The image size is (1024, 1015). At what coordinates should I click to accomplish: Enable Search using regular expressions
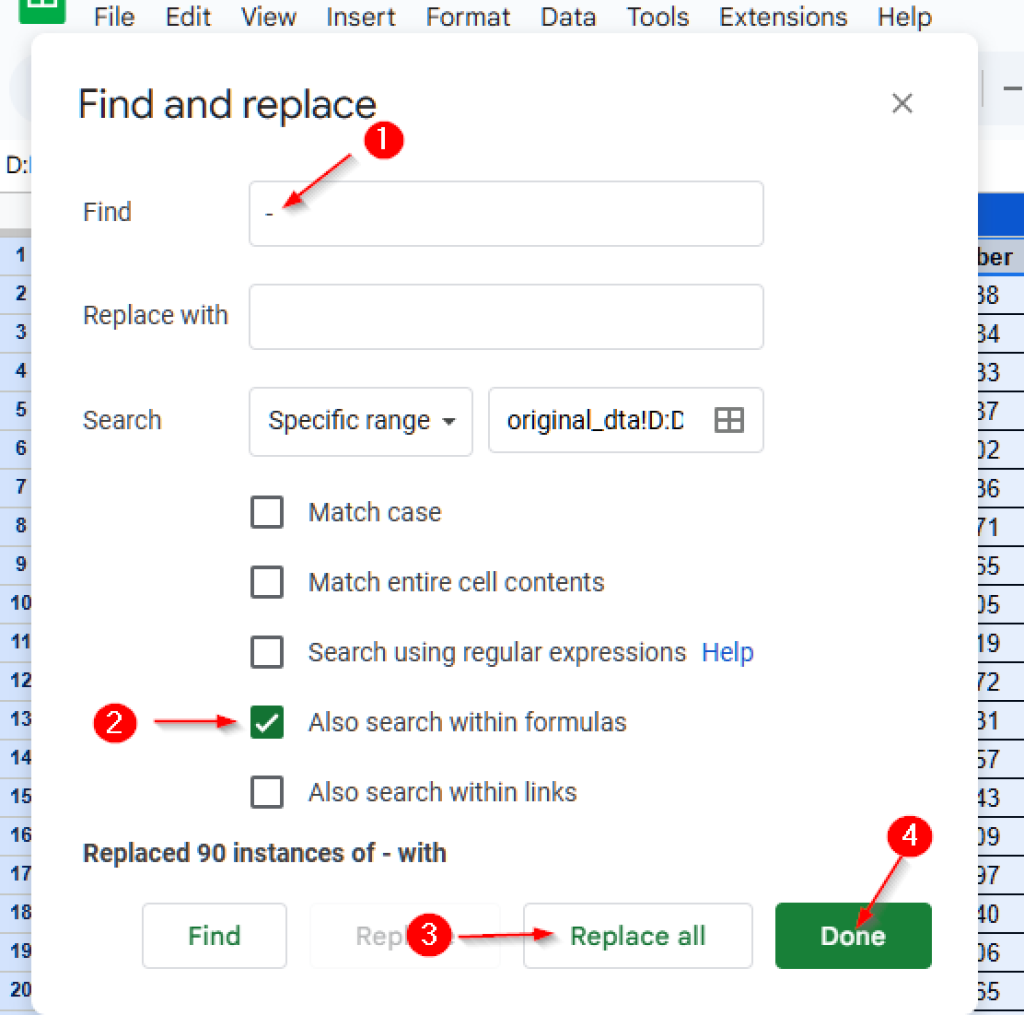point(267,652)
